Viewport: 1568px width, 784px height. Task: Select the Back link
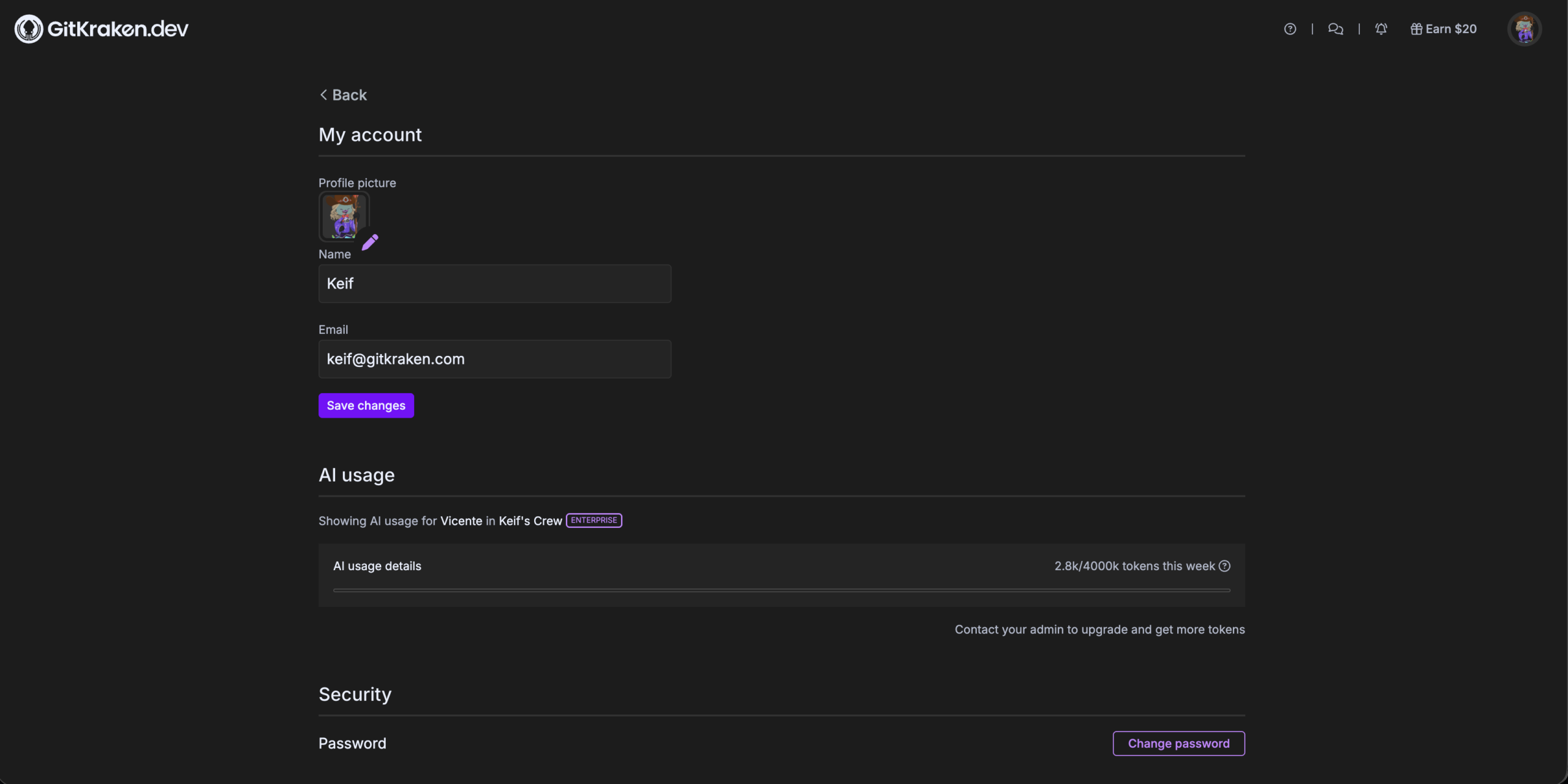[349, 94]
